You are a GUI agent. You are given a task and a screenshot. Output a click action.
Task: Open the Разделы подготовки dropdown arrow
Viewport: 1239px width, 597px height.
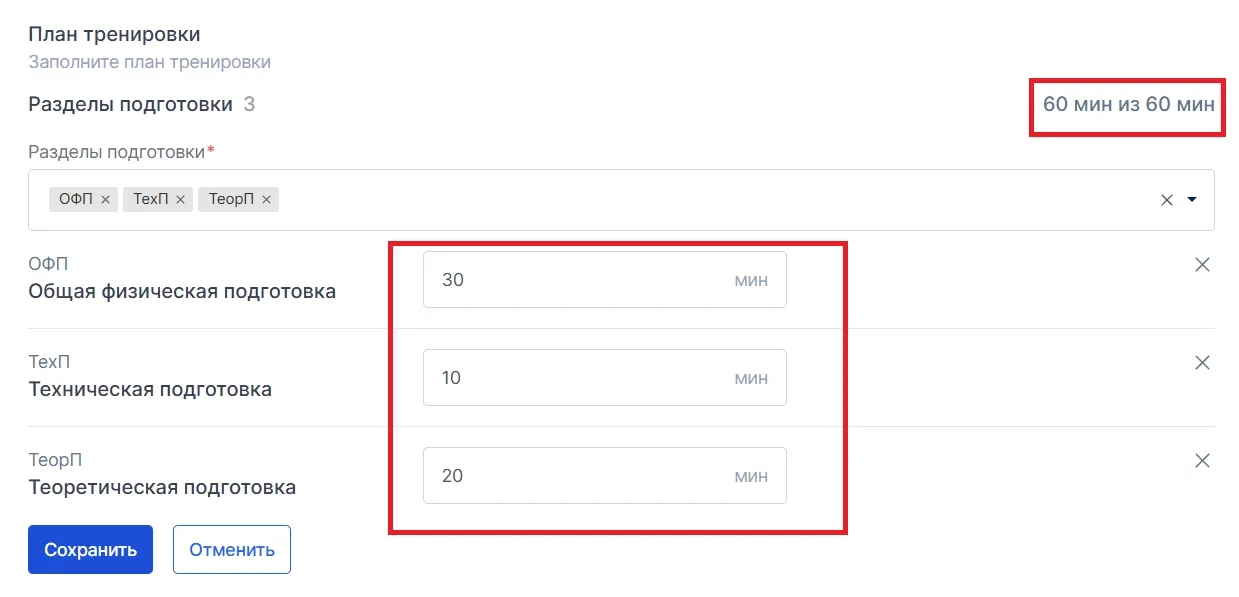pos(1192,200)
